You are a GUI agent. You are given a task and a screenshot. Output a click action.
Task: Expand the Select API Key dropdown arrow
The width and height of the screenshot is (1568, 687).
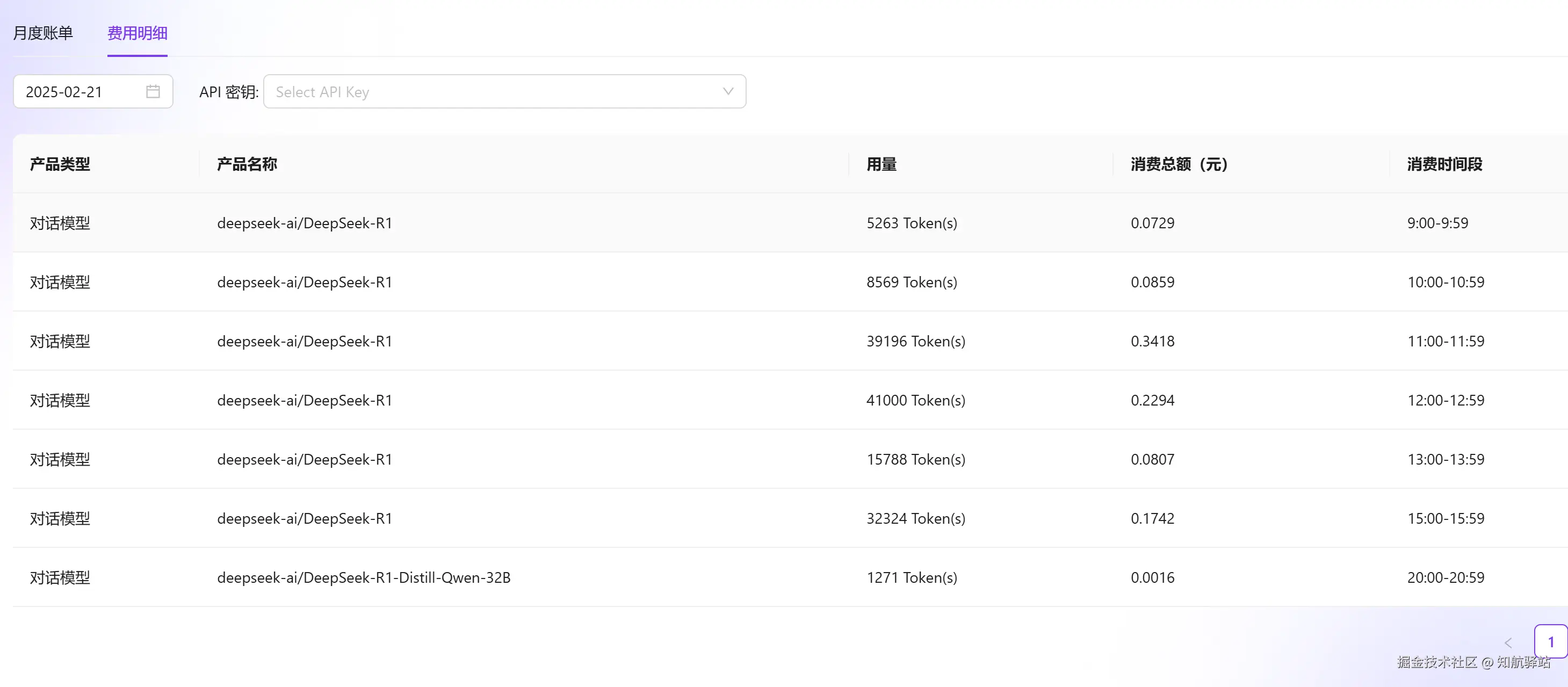coord(727,91)
